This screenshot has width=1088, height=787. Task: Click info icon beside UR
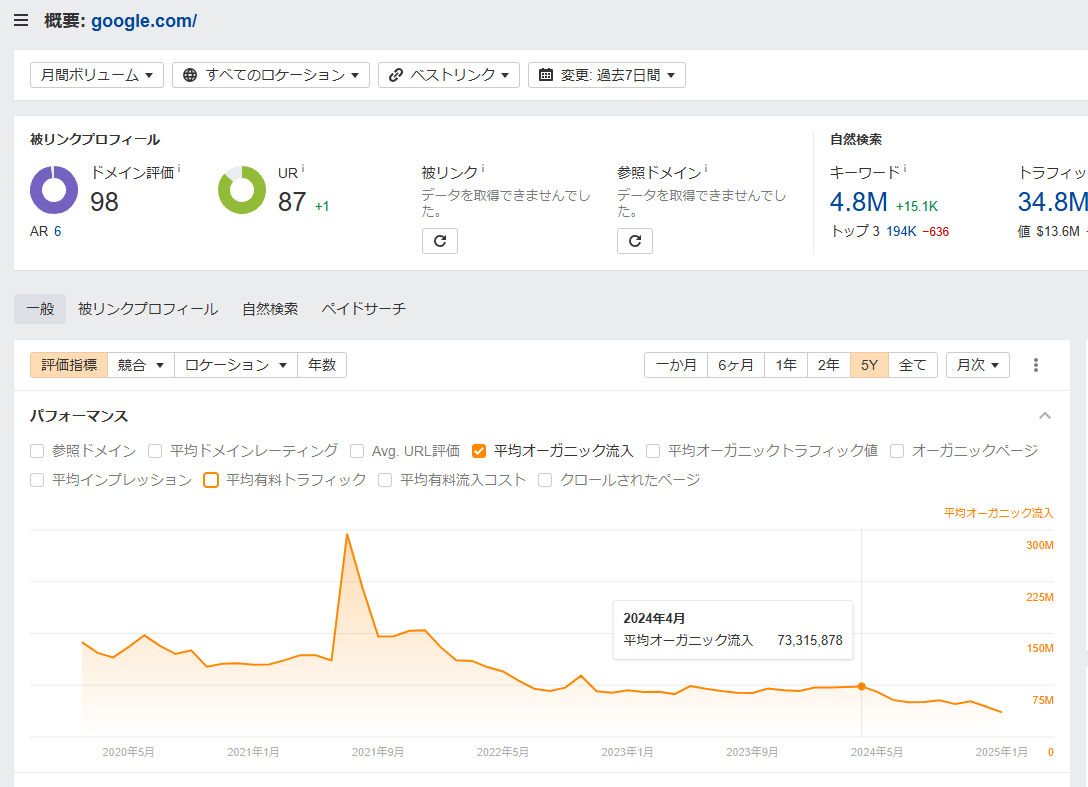click(x=303, y=169)
